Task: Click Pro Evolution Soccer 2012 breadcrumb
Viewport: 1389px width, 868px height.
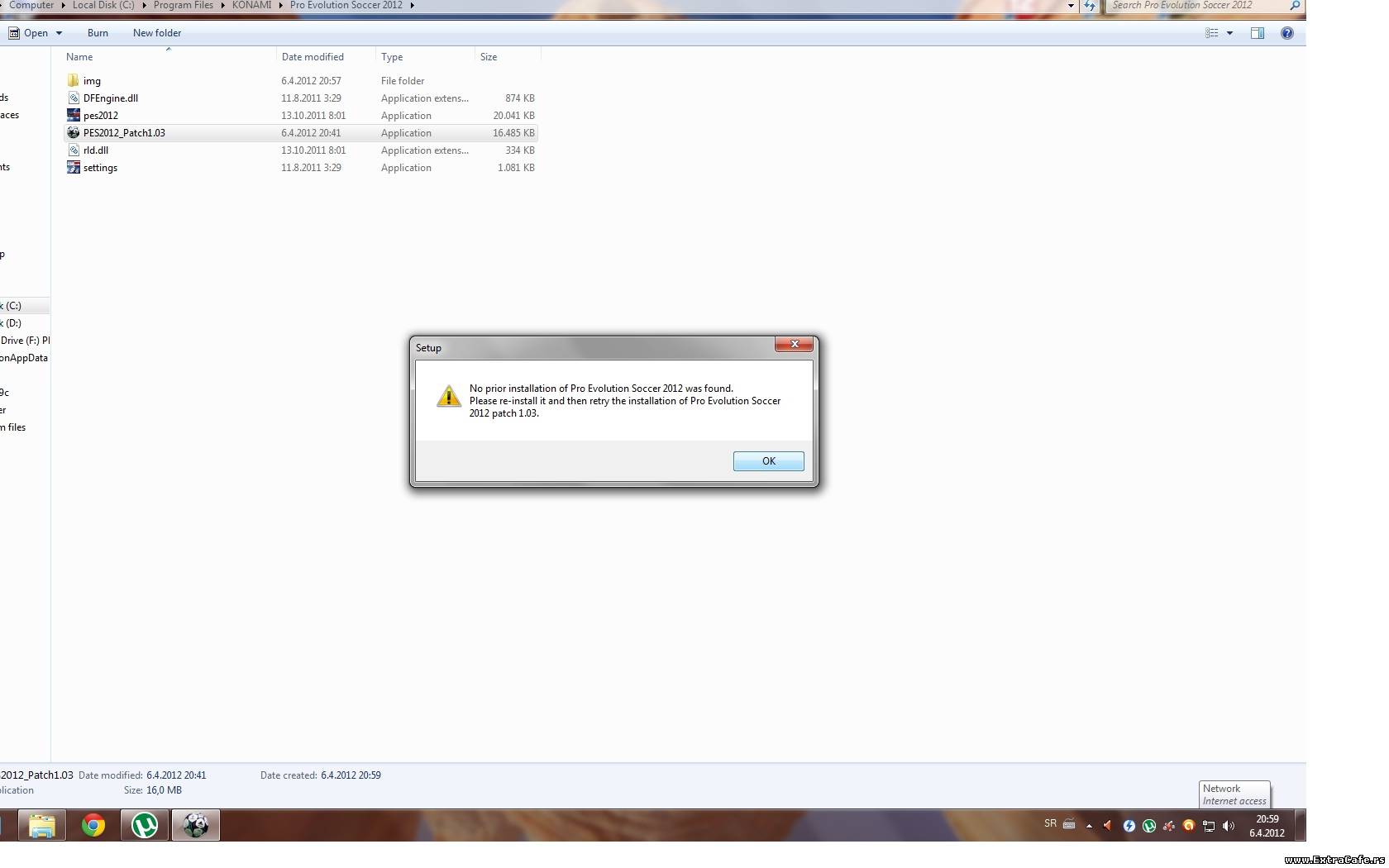Action: pyautogui.click(x=346, y=5)
